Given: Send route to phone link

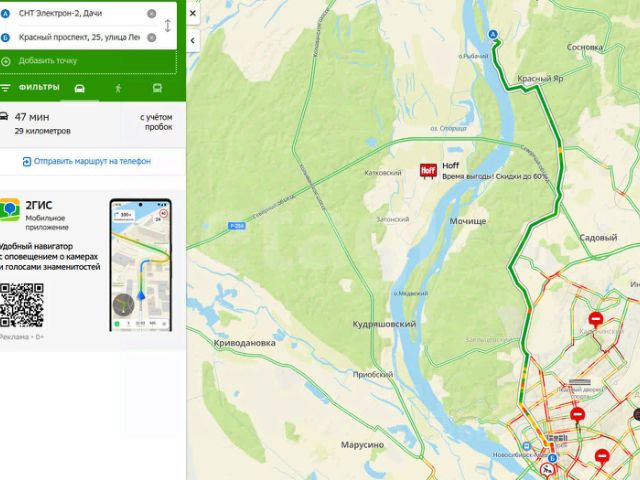Looking at the screenshot, I should tap(87, 162).
